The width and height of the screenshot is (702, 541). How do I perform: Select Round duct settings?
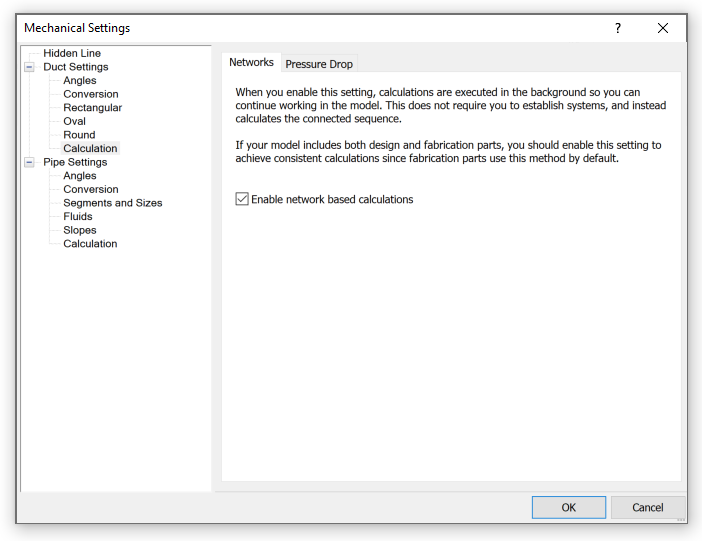pyautogui.click(x=79, y=135)
